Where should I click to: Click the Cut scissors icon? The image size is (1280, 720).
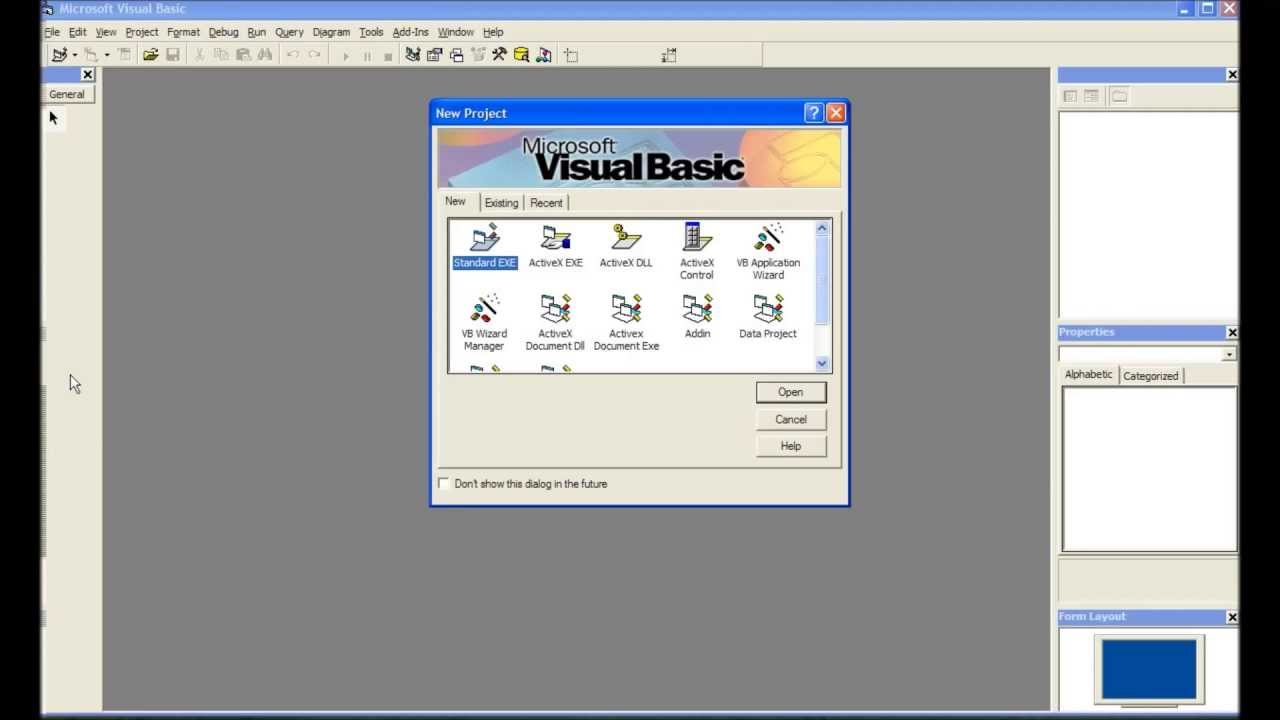pyautogui.click(x=199, y=55)
